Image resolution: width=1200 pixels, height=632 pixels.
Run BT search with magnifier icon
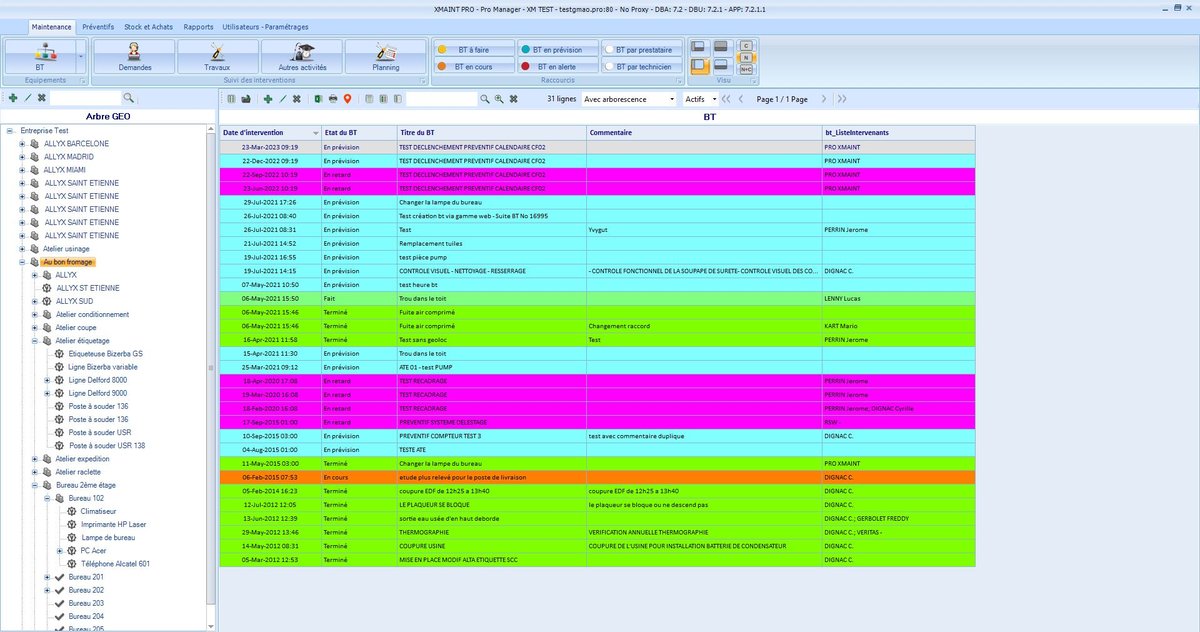click(x=484, y=99)
